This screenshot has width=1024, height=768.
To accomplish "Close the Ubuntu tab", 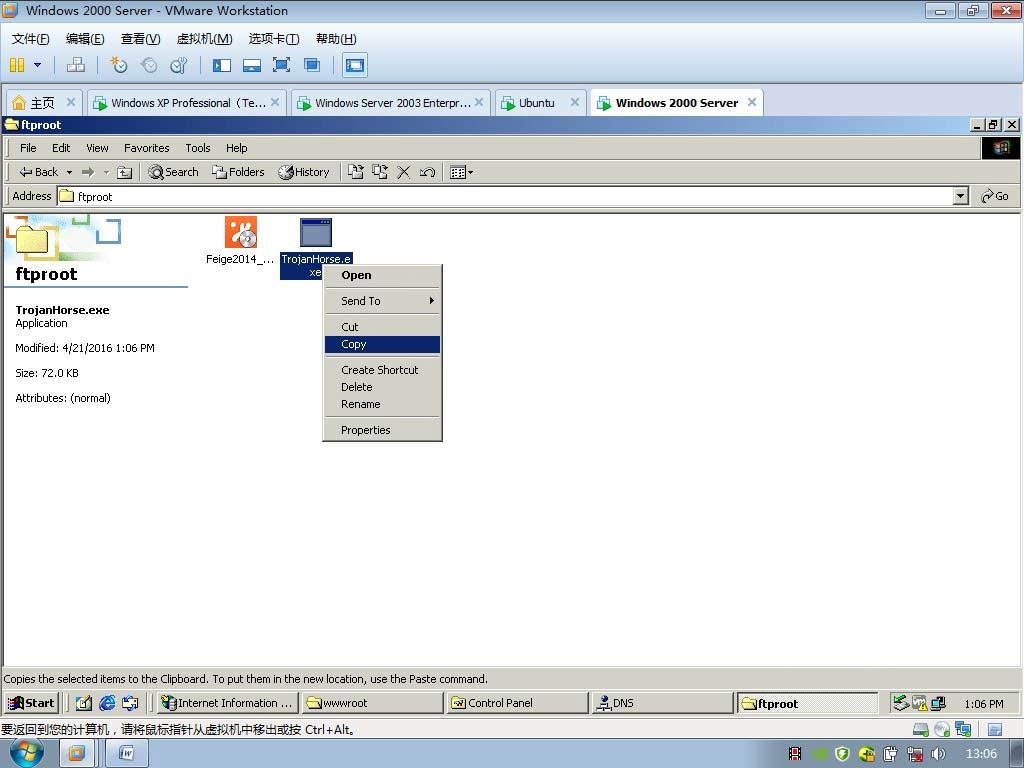I will coord(575,102).
